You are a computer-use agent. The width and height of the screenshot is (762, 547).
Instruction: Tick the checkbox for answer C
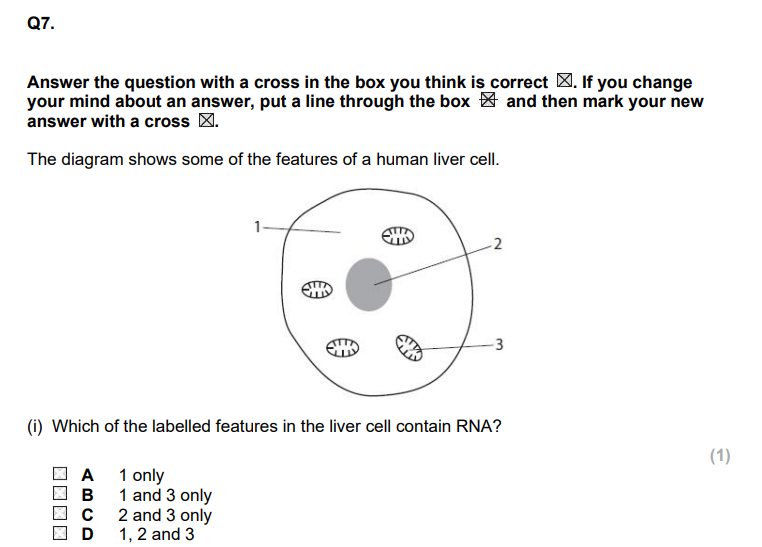pyautogui.click(x=60, y=513)
